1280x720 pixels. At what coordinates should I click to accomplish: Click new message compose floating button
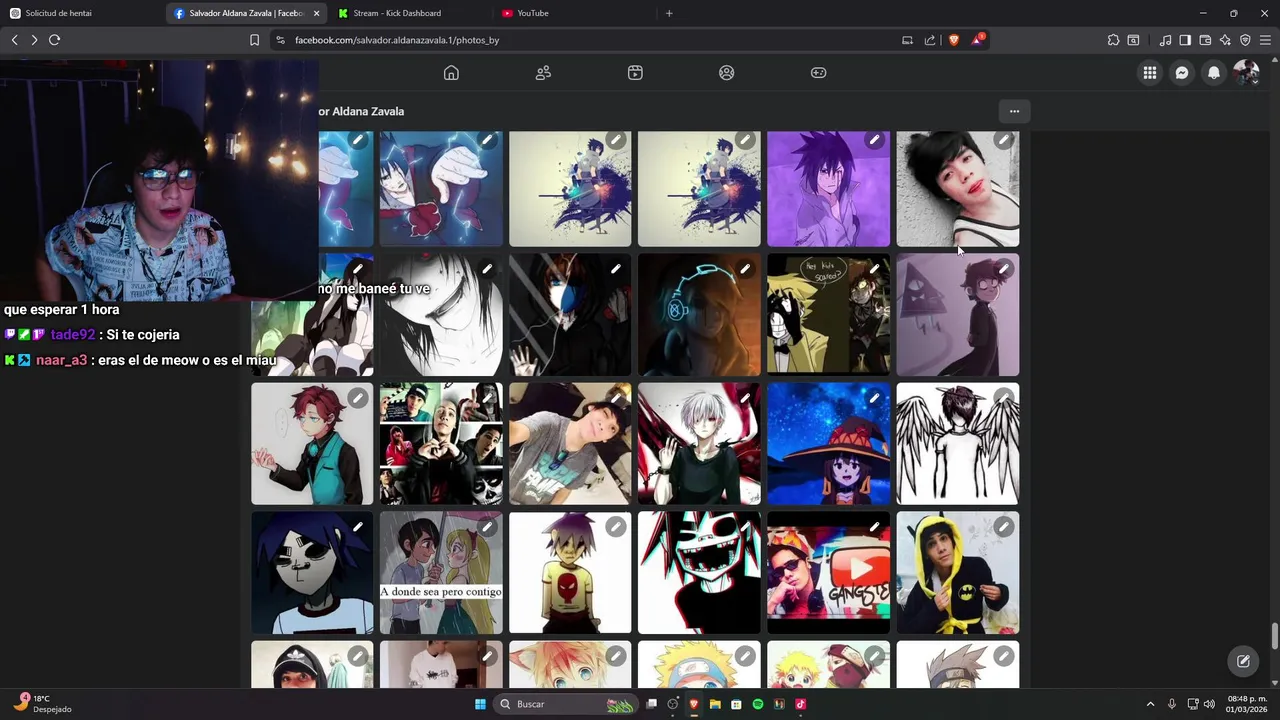(1243, 661)
